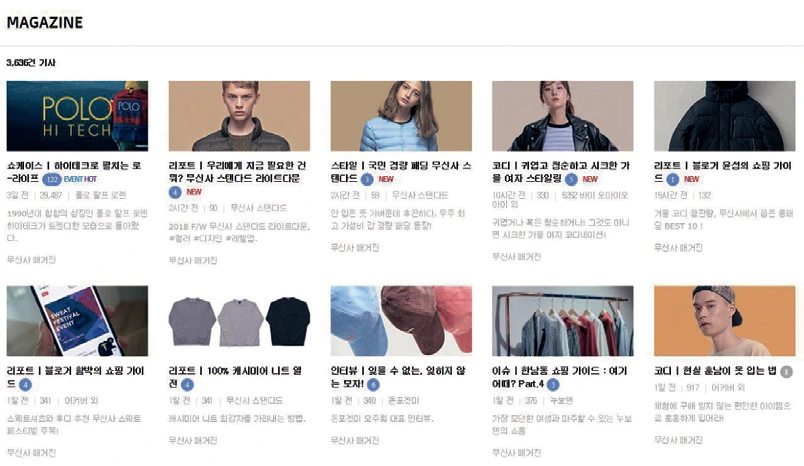Click the comment badge on the 코디 fall styling article

pos(571,179)
